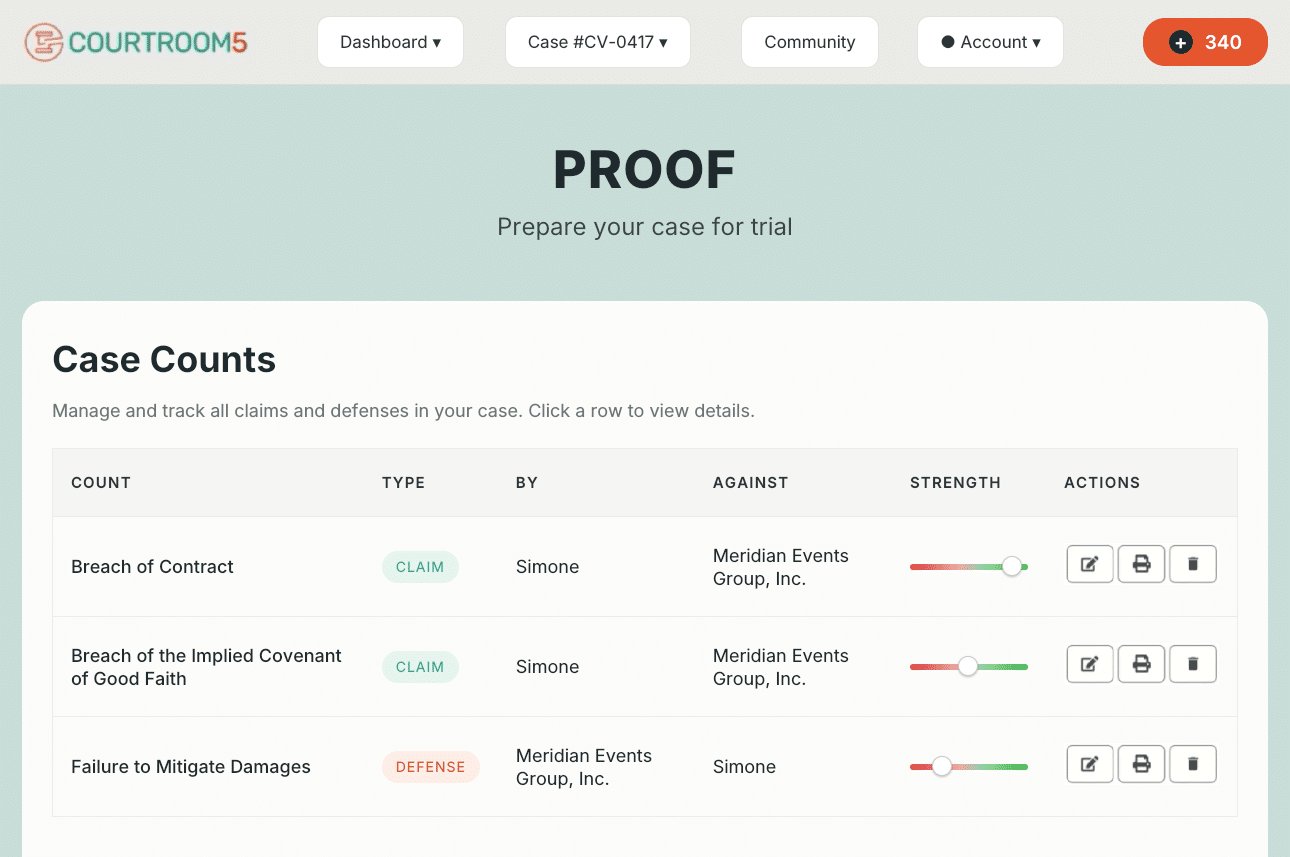Click the STRENGTH column header
The height and width of the screenshot is (857, 1290).
click(955, 482)
